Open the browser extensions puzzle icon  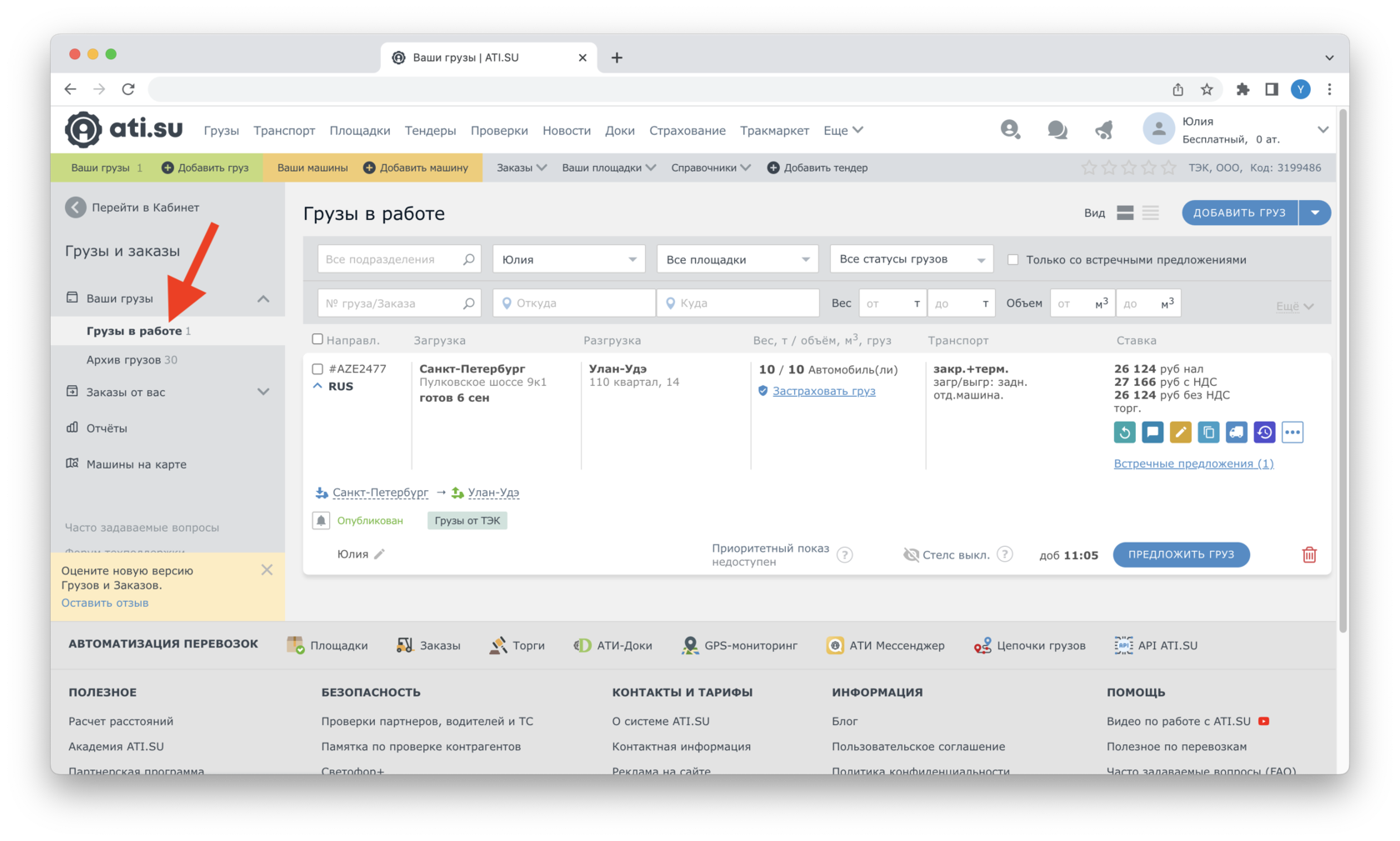(1242, 89)
